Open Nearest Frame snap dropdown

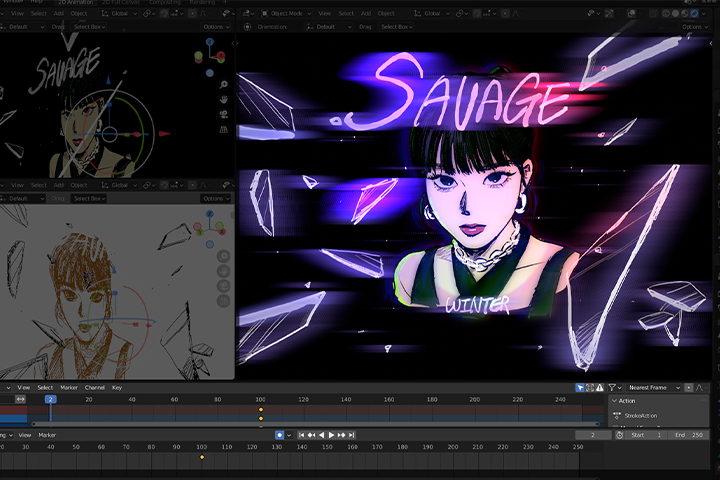coord(654,388)
